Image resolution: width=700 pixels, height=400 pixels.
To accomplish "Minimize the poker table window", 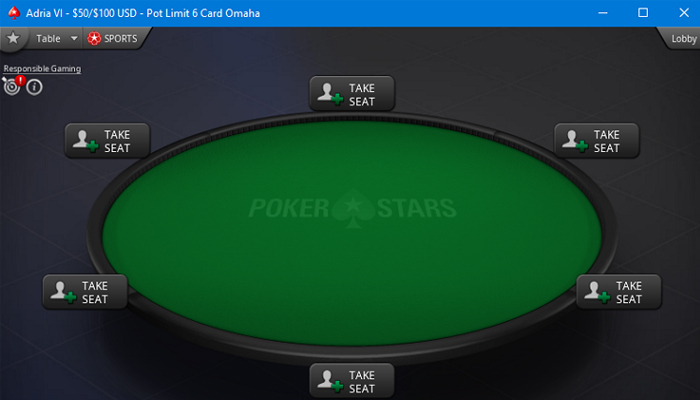I will [x=603, y=13].
